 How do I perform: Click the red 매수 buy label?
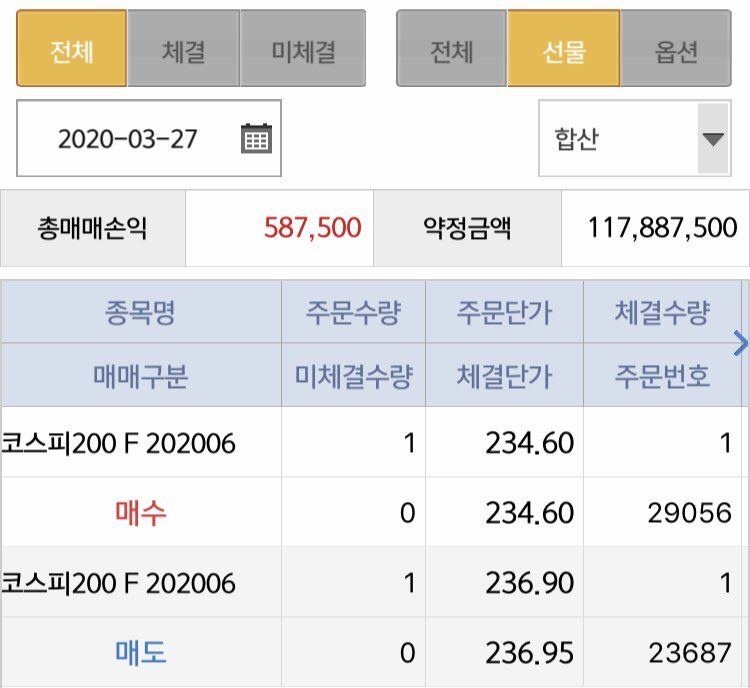point(140,513)
